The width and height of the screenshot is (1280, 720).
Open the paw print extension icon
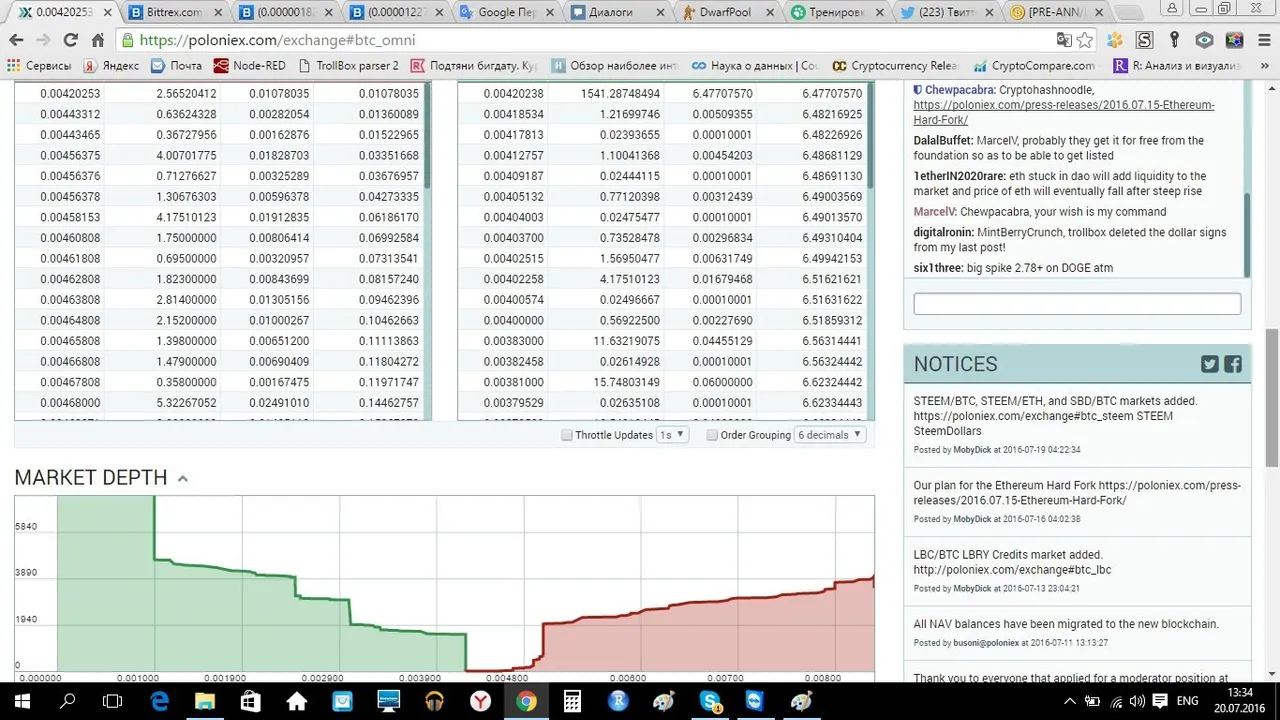point(1115,40)
